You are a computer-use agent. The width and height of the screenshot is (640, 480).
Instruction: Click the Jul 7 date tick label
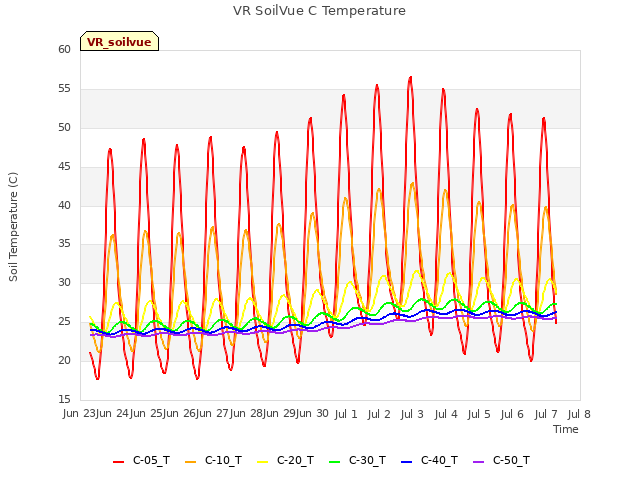[546, 414]
